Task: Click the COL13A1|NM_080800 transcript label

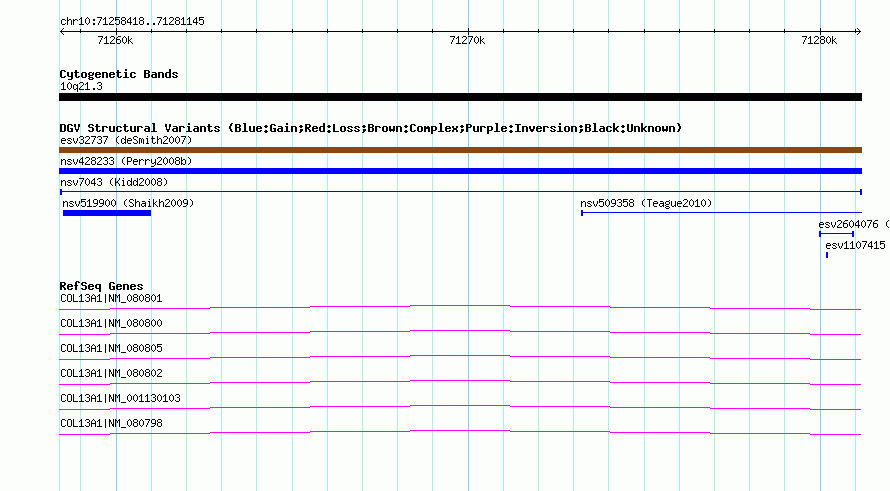Action: [x=111, y=324]
